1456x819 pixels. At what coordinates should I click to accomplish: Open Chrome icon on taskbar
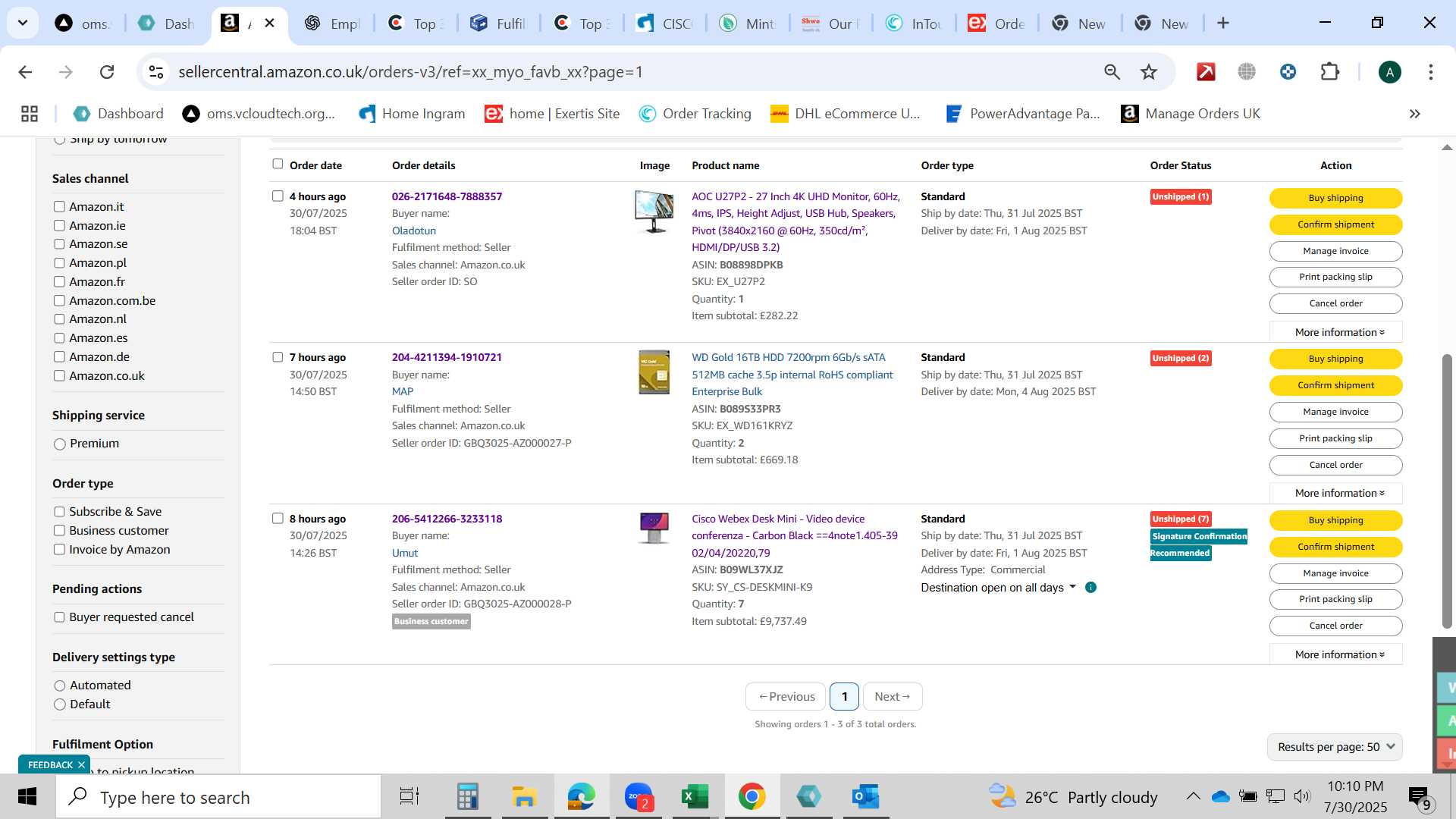pos(752,797)
